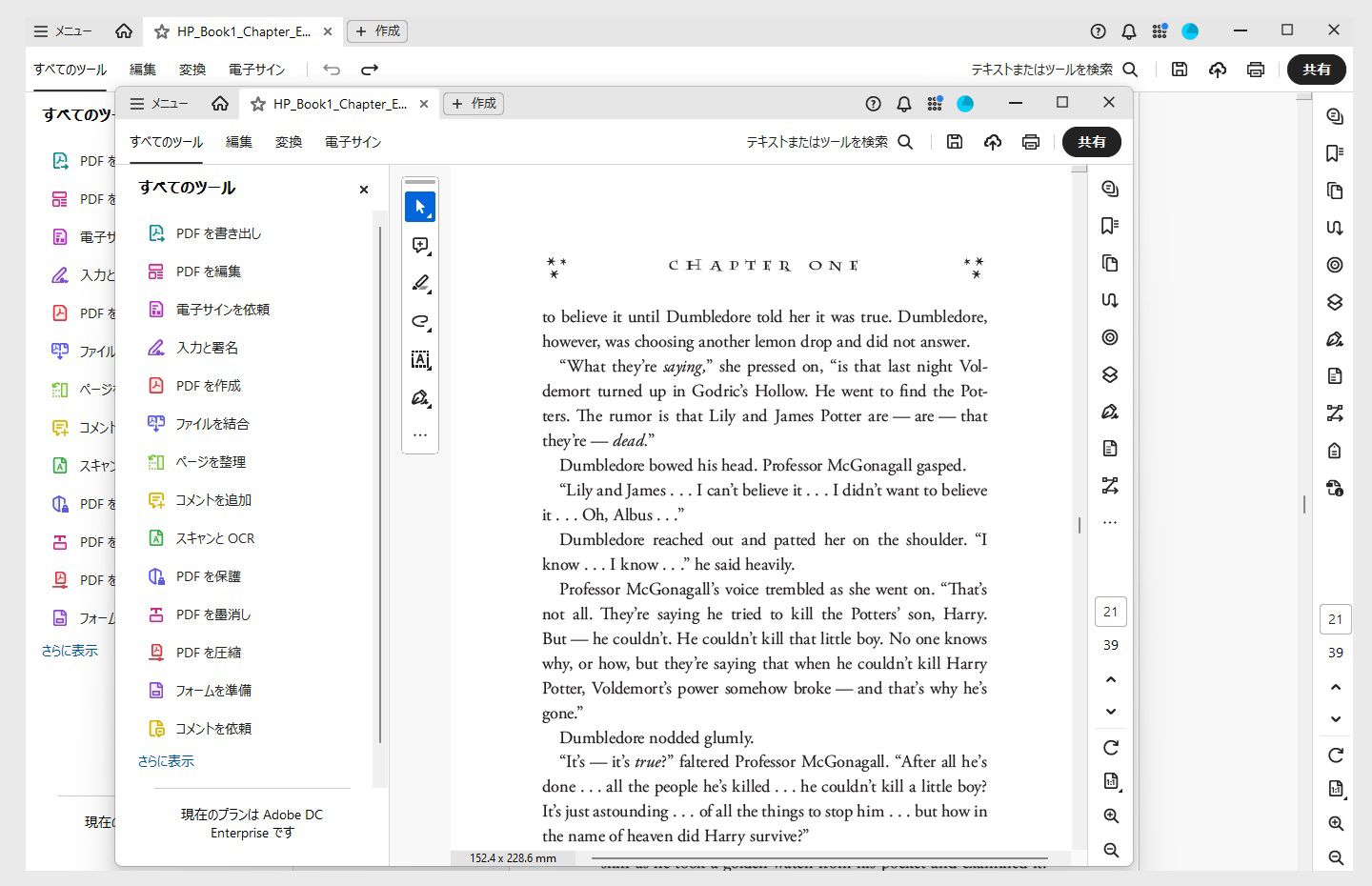Save the document with the save icon

(955, 141)
